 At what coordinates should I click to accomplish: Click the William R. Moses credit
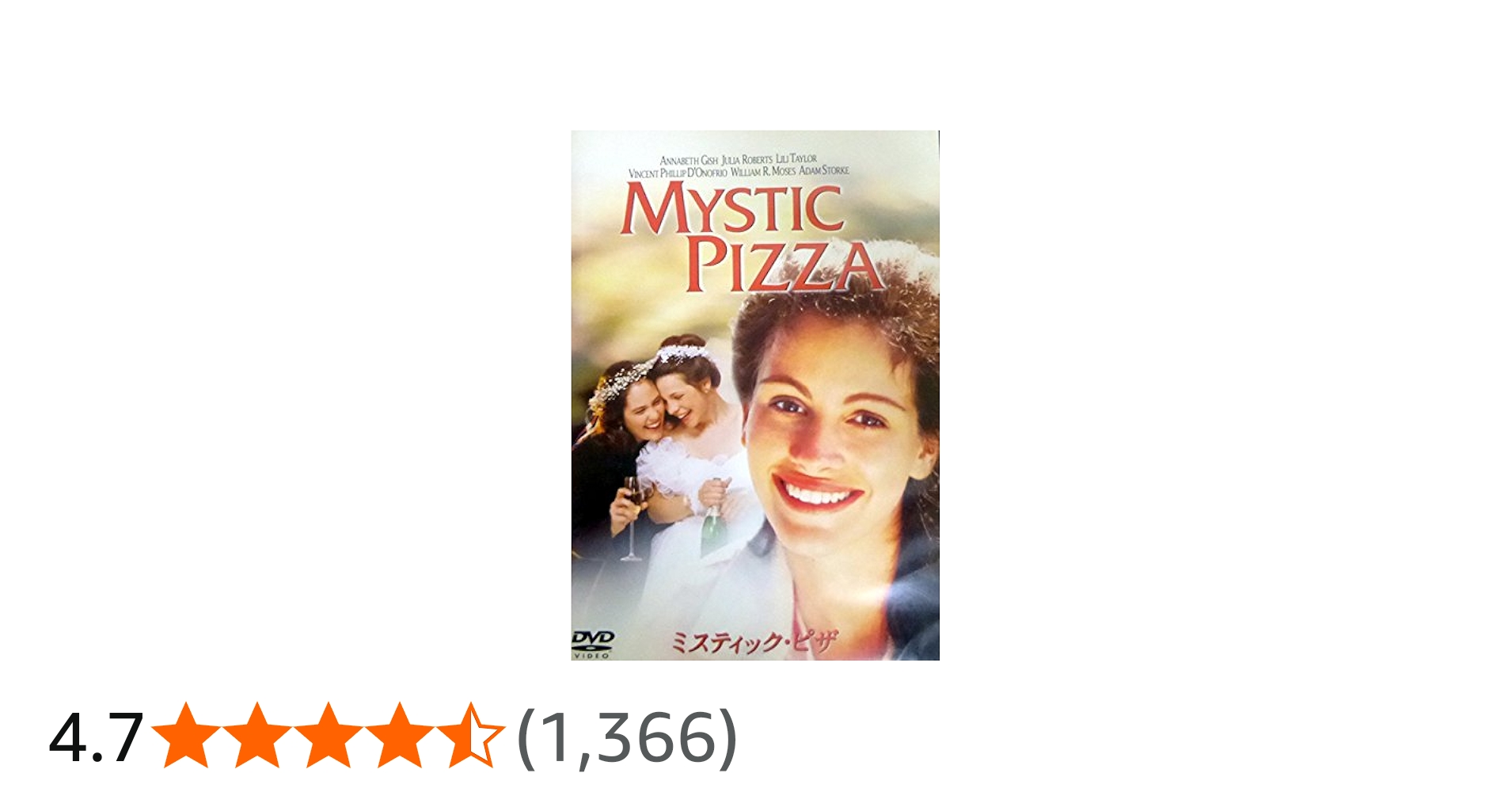763,171
